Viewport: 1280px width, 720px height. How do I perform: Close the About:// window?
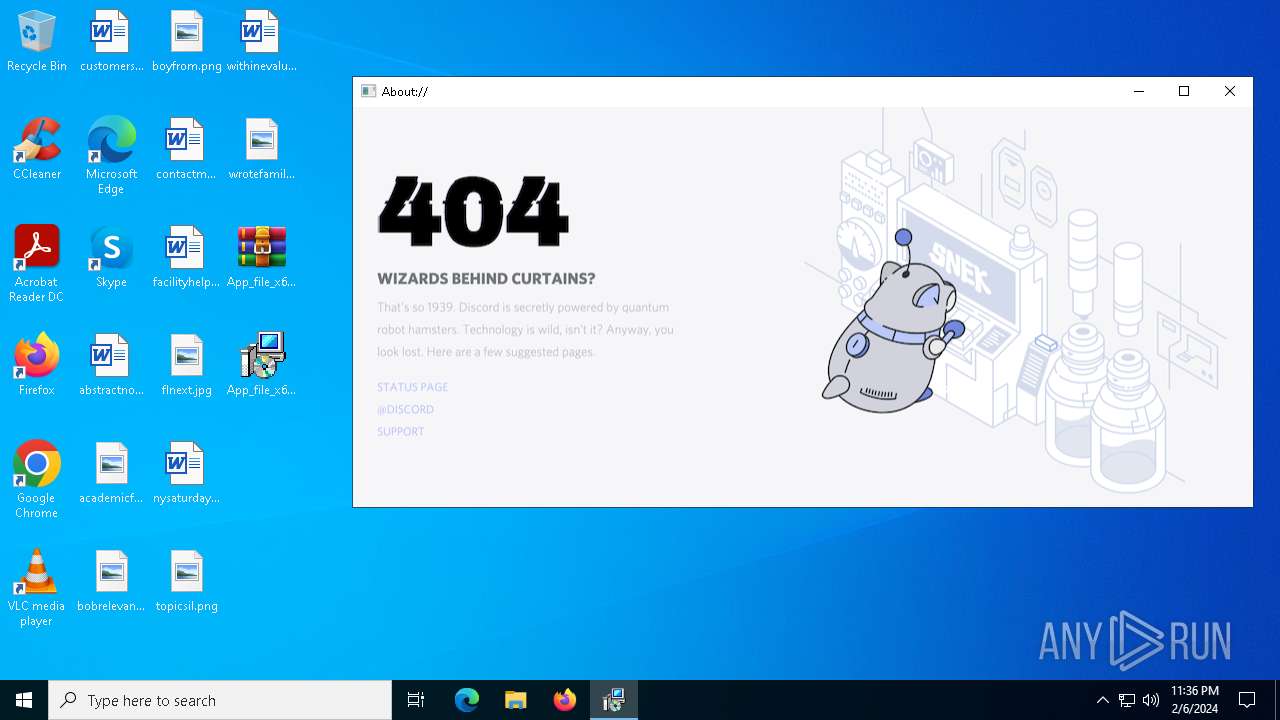[1230, 91]
